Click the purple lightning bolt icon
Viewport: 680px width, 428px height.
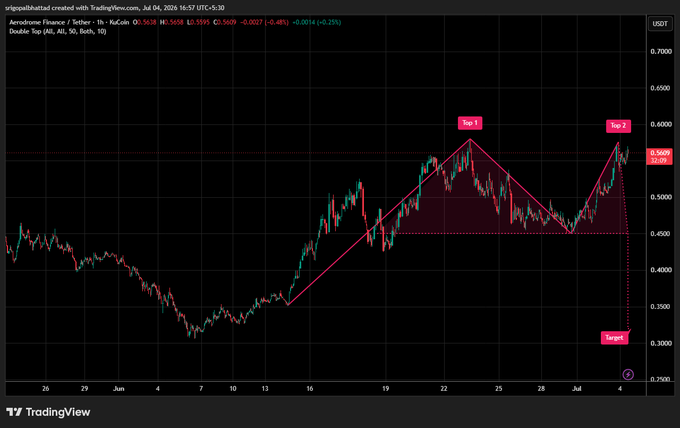628,374
